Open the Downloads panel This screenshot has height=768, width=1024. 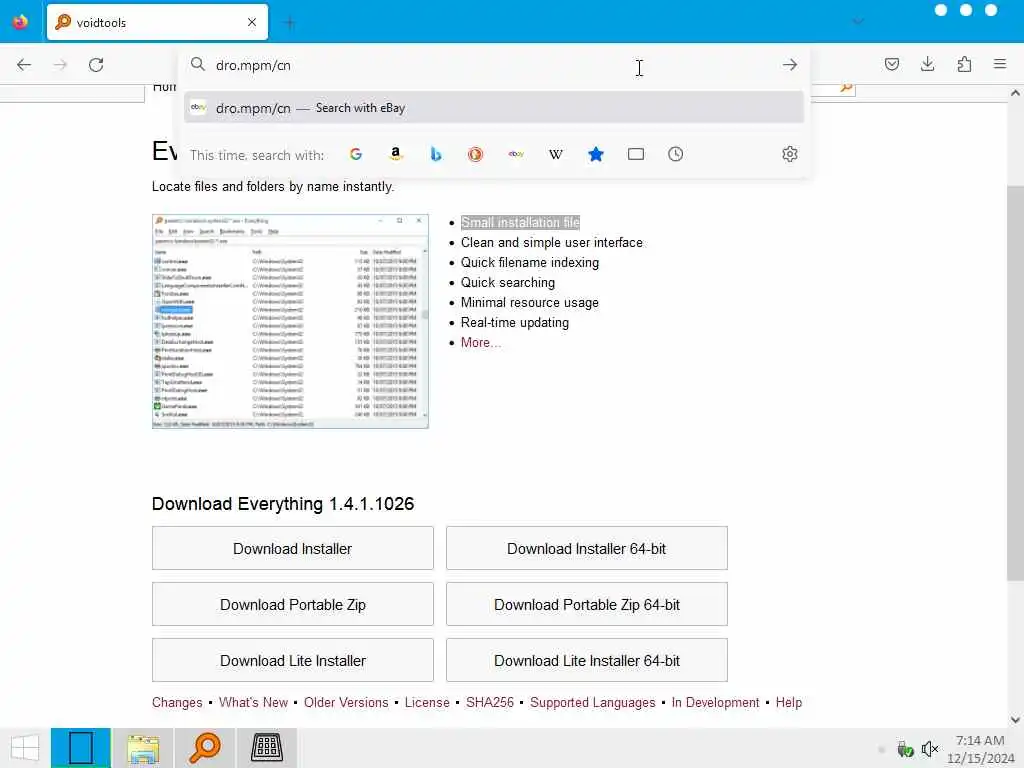[x=927, y=64]
